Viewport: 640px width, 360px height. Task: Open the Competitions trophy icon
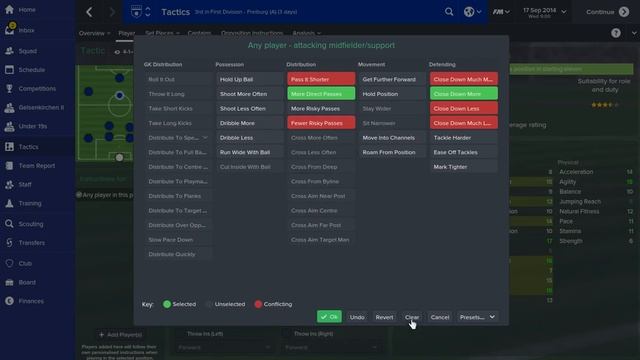pos(9,88)
